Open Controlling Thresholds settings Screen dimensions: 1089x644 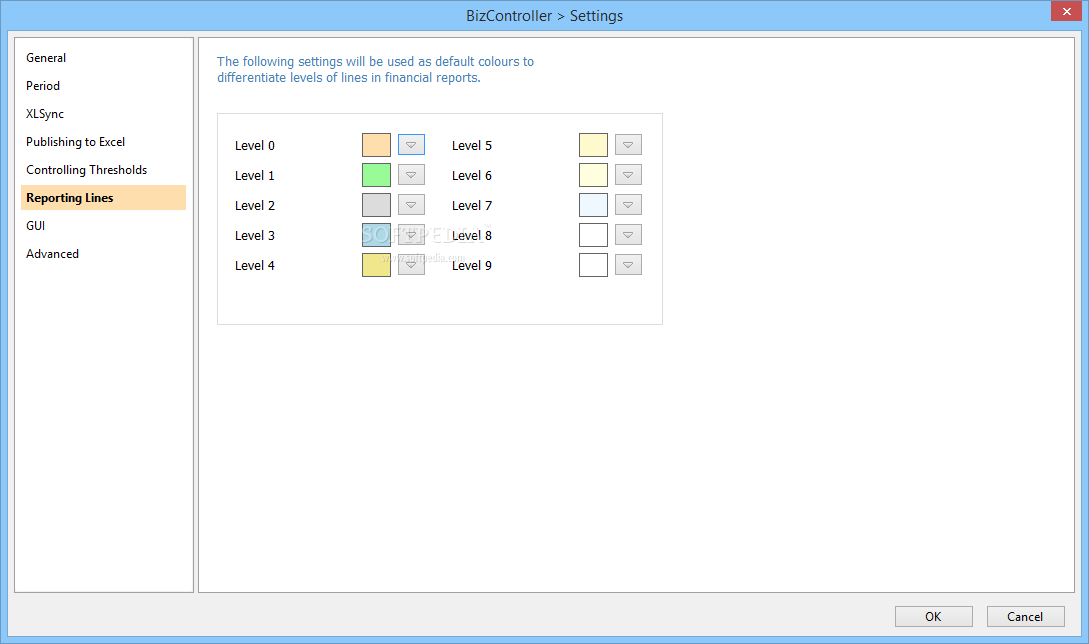[x=103, y=170]
